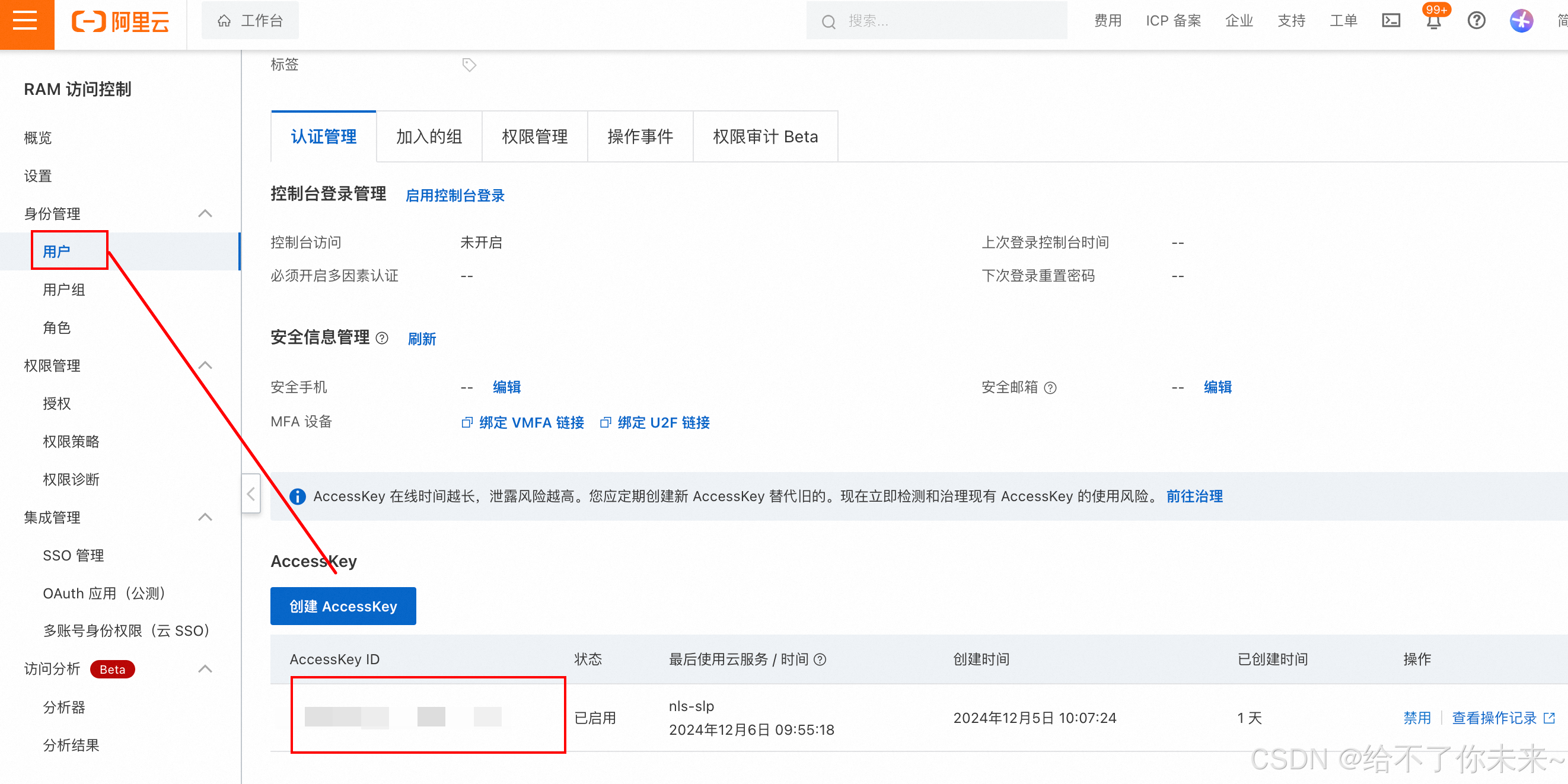Open the hamburger menu in top-left
This screenshot has height=784, width=1568.
coord(26,21)
